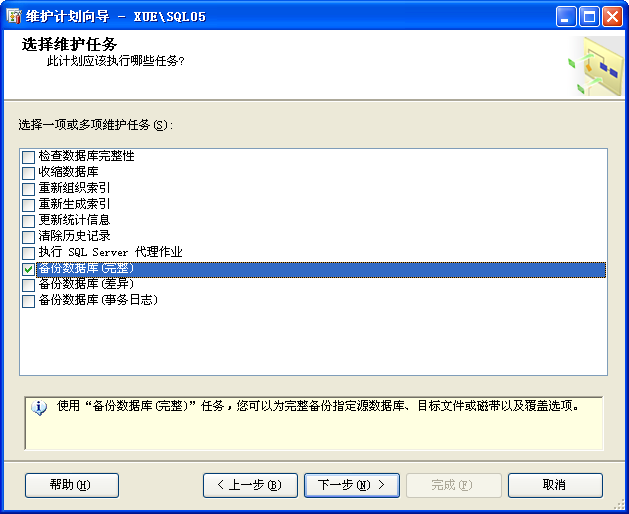Enable the 清除历史记录 checkbox
The height and width of the screenshot is (514, 629).
pos(28,237)
